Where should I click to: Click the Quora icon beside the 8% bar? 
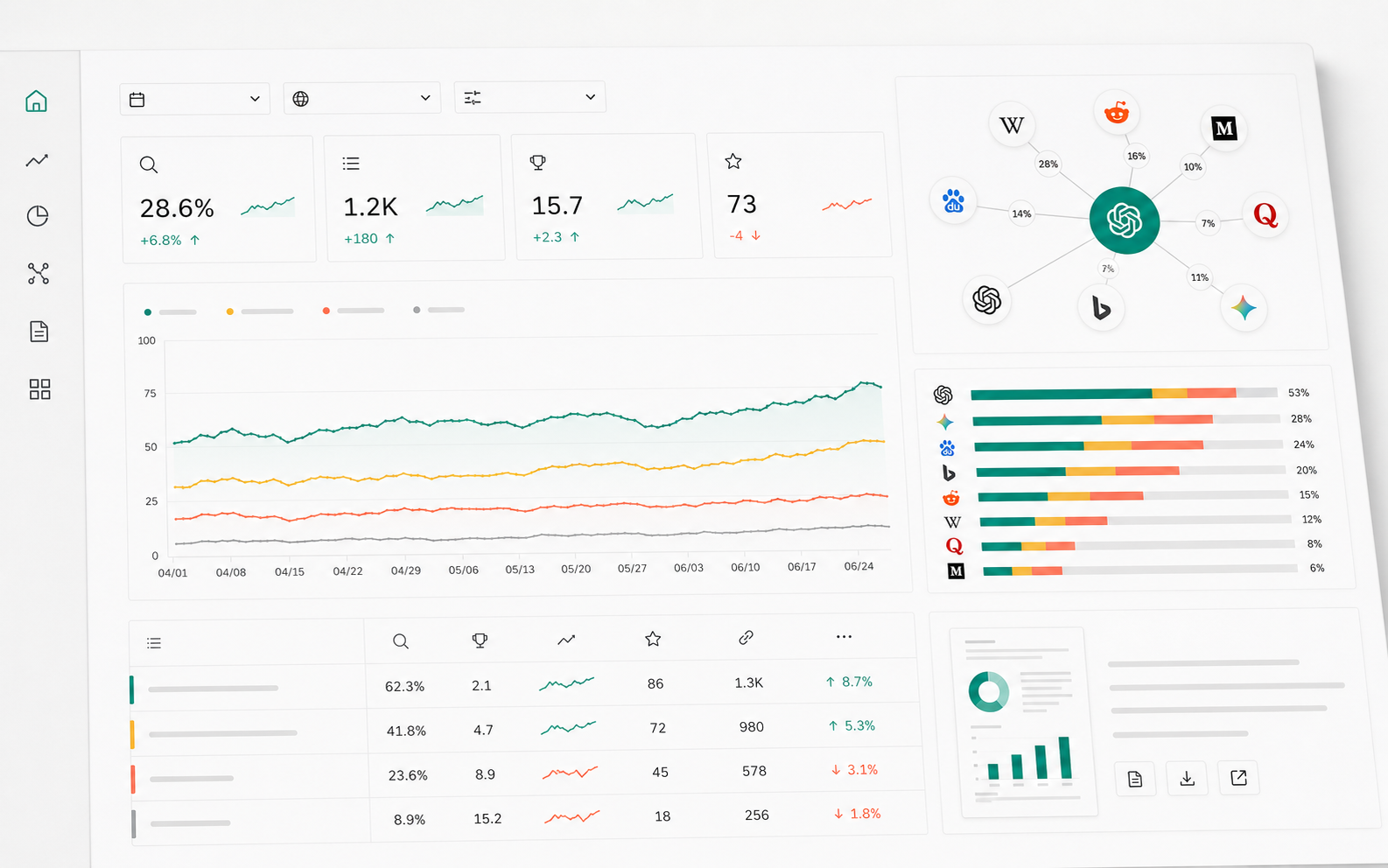coord(954,546)
